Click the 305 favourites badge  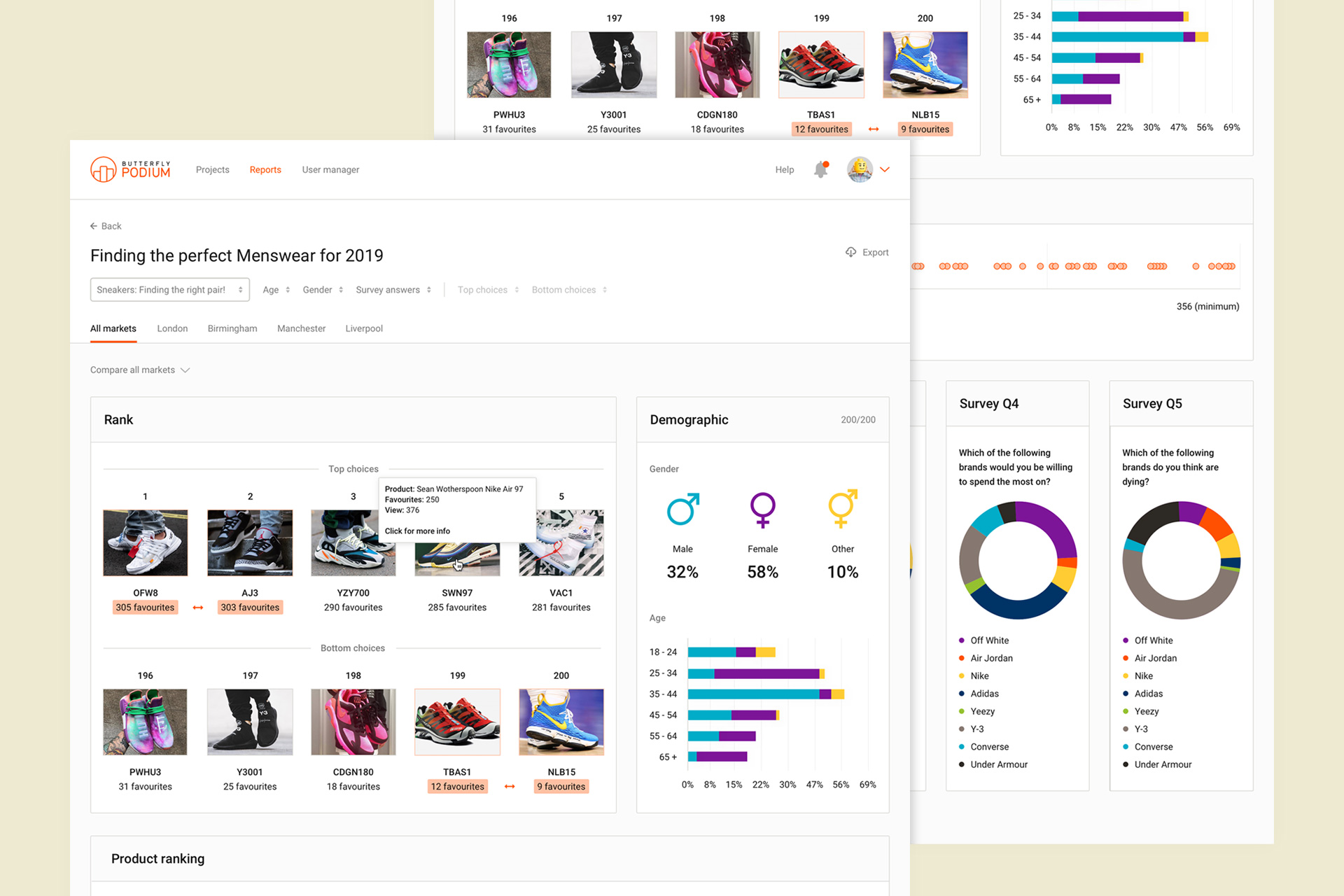[x=145, y=608]
